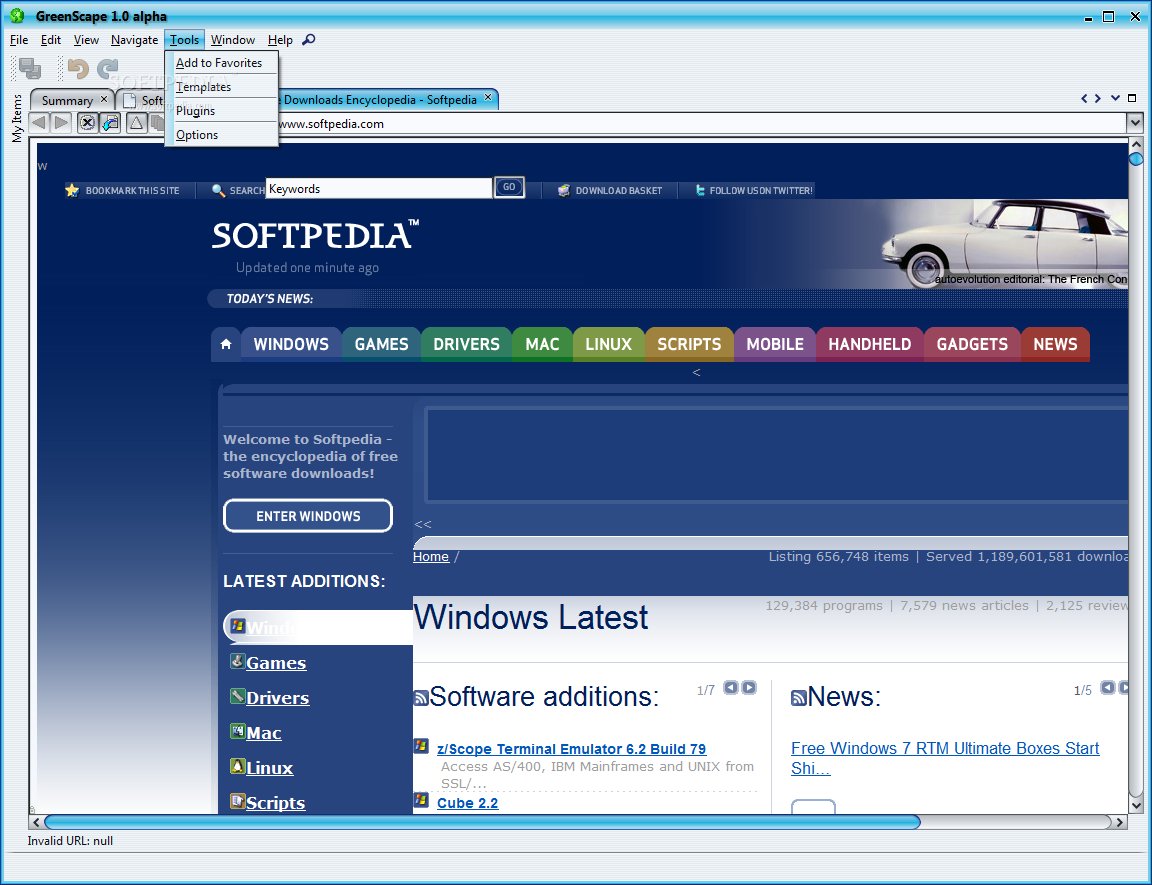Image resolution: width=1152 pixels, height=885 pixels.
Task: Open the View menu
Action: [x=86, y=40]
